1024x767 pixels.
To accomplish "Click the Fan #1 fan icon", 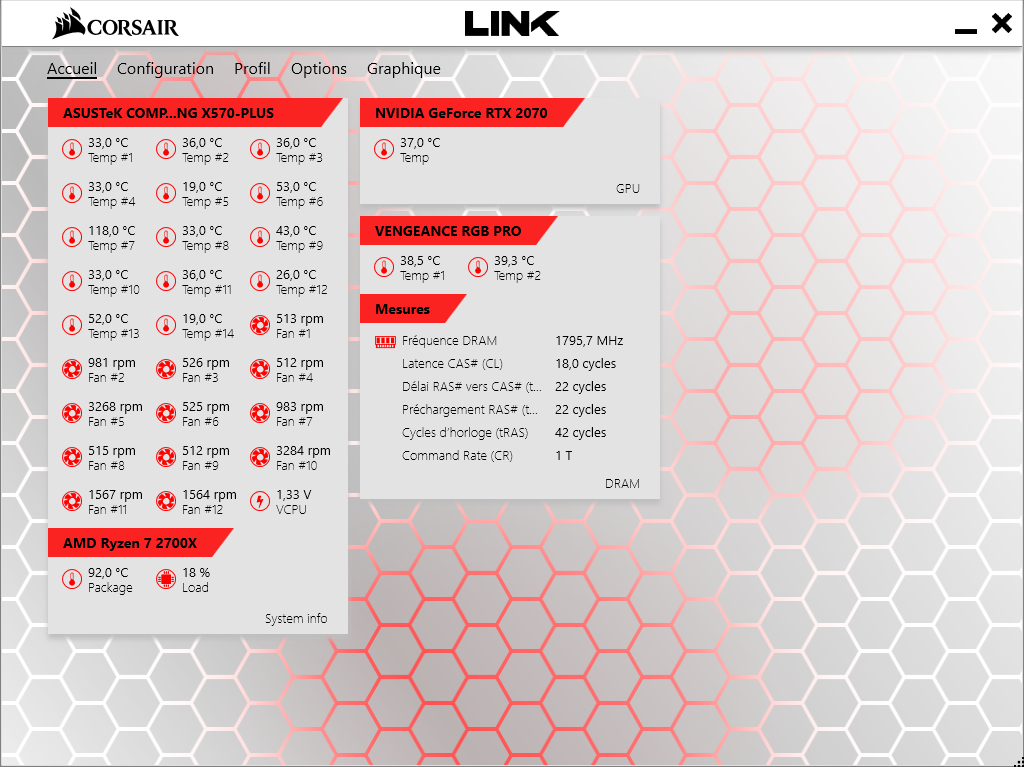I will (260, 325).
